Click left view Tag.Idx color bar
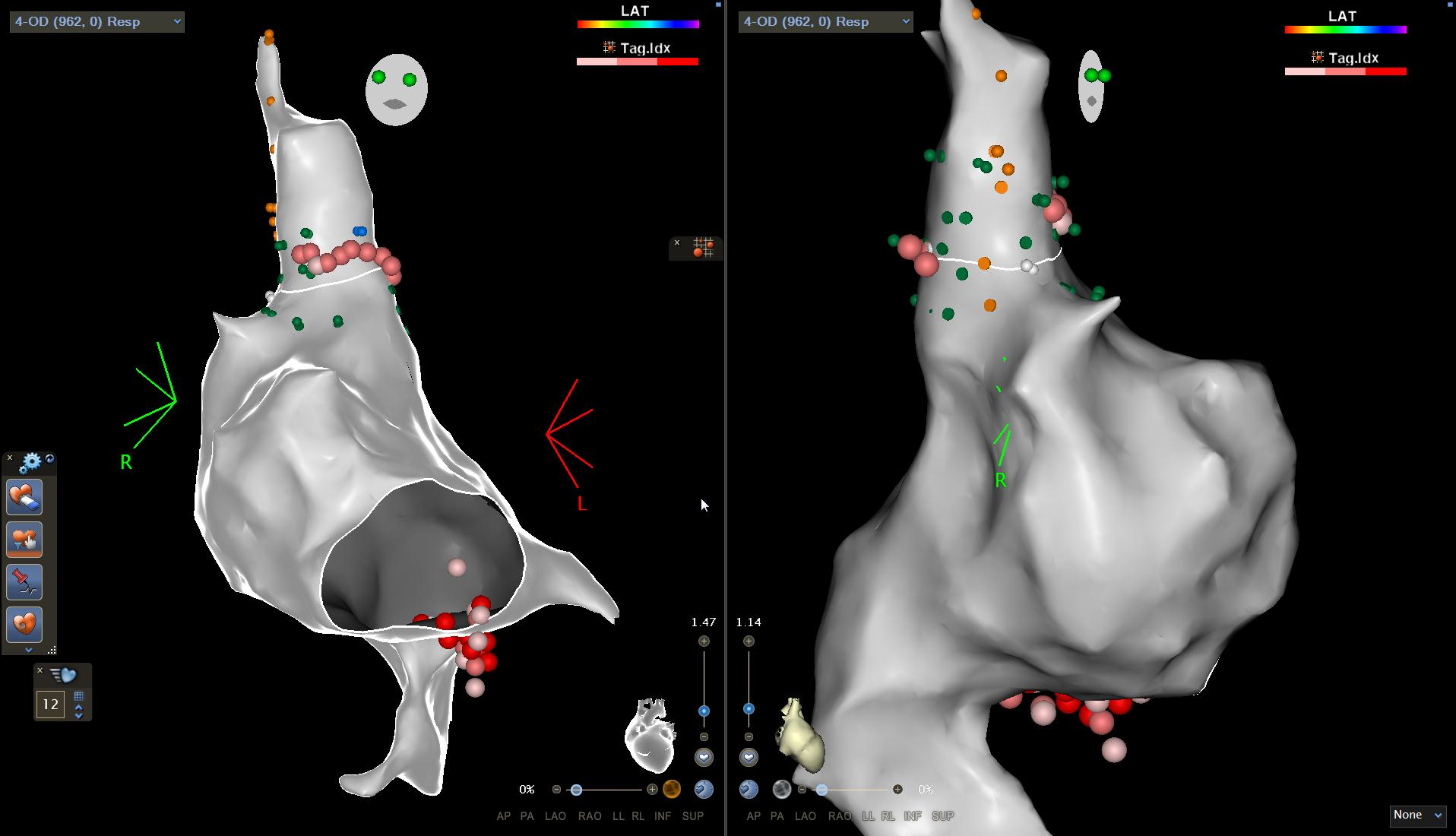 click(x=638, y=62)
